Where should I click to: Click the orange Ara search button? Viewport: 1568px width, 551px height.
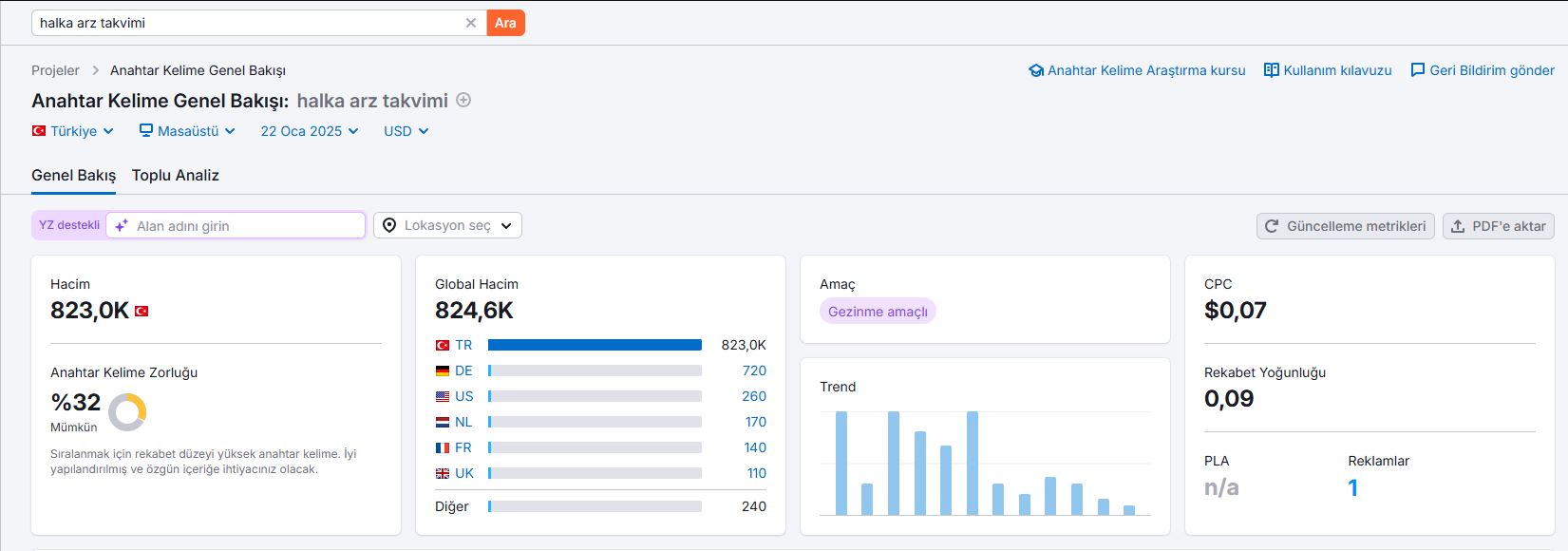pos(505,23)
